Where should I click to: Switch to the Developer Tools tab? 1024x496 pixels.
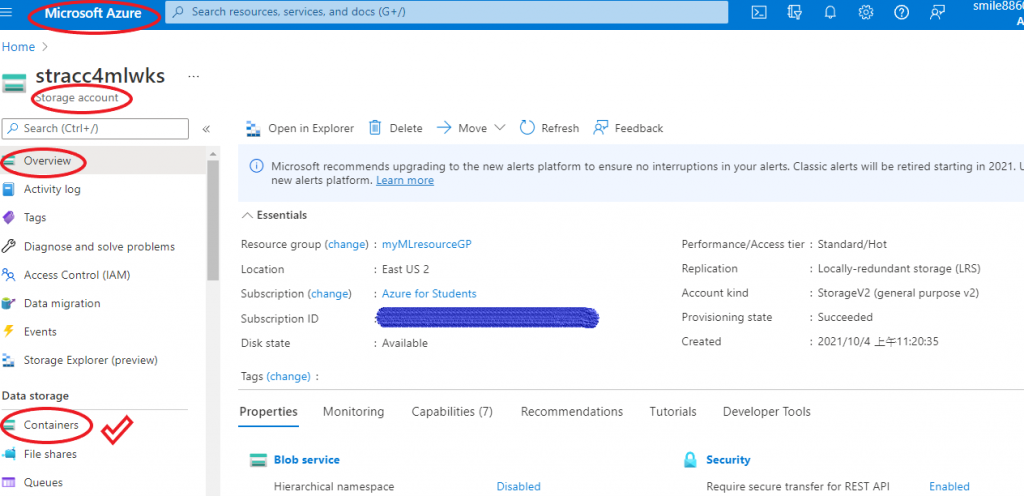[767, 412]
